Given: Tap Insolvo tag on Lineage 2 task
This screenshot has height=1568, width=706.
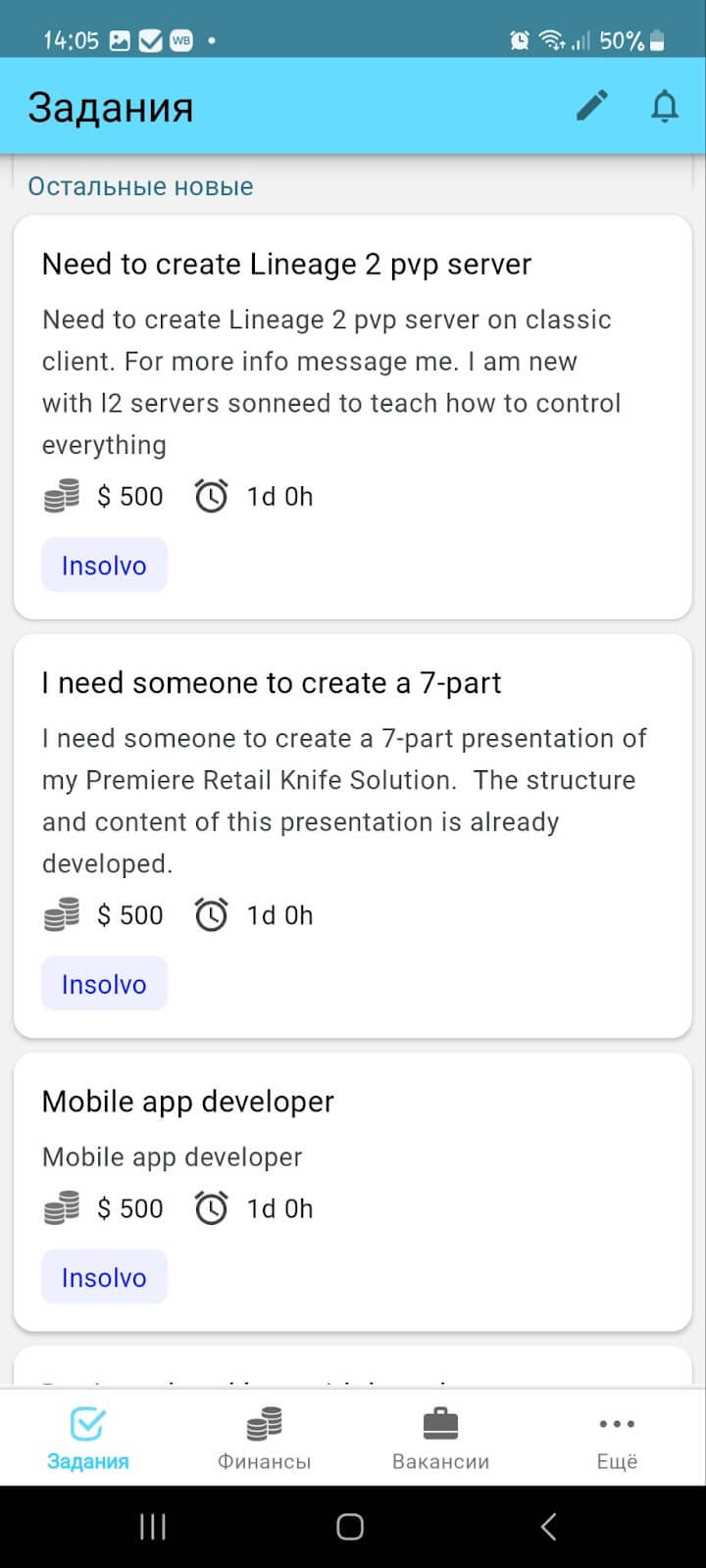Looking at the screenshot, I should click(104, 565).
